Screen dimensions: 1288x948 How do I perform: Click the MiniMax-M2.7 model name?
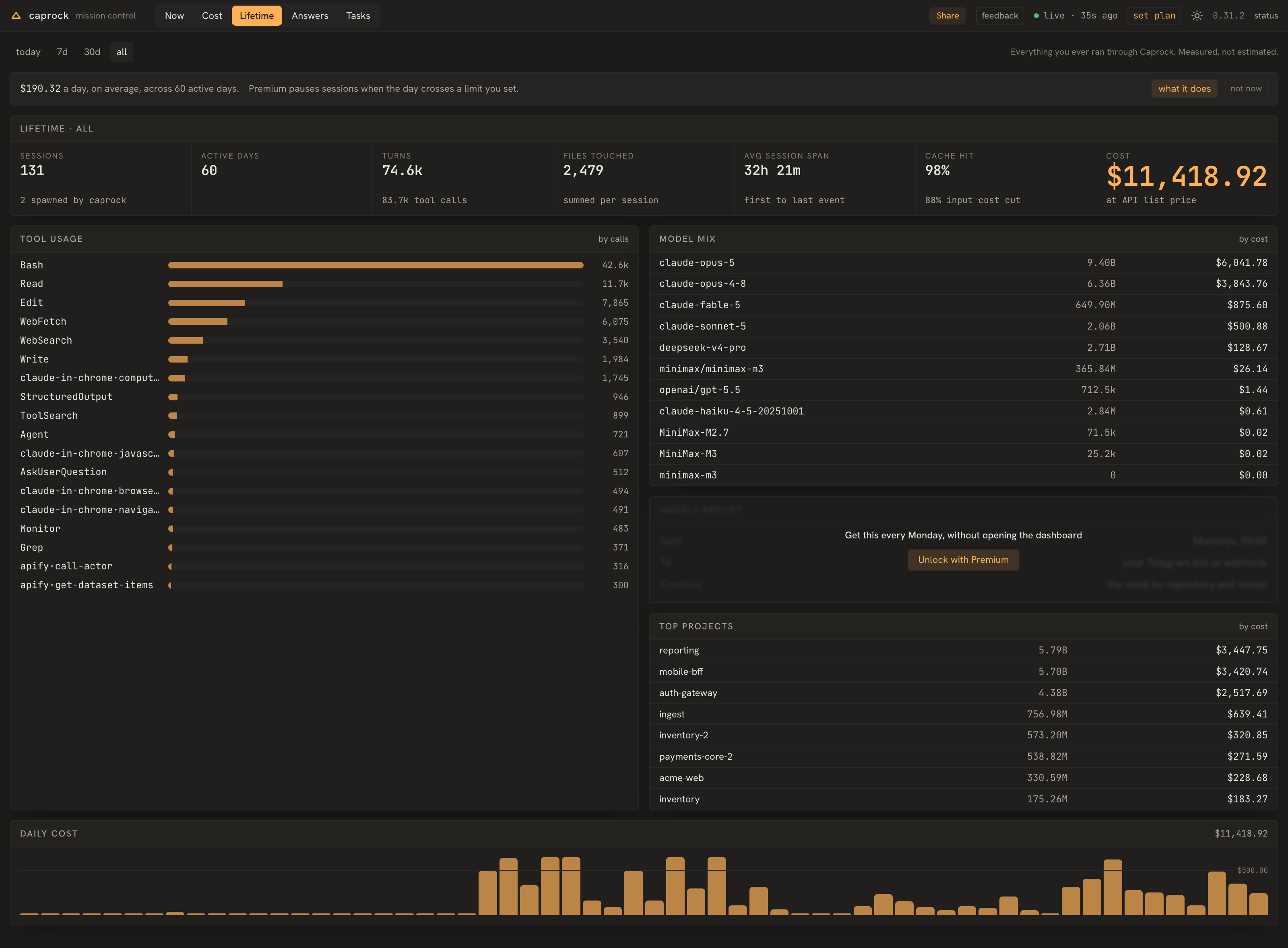tap(694, 433)
